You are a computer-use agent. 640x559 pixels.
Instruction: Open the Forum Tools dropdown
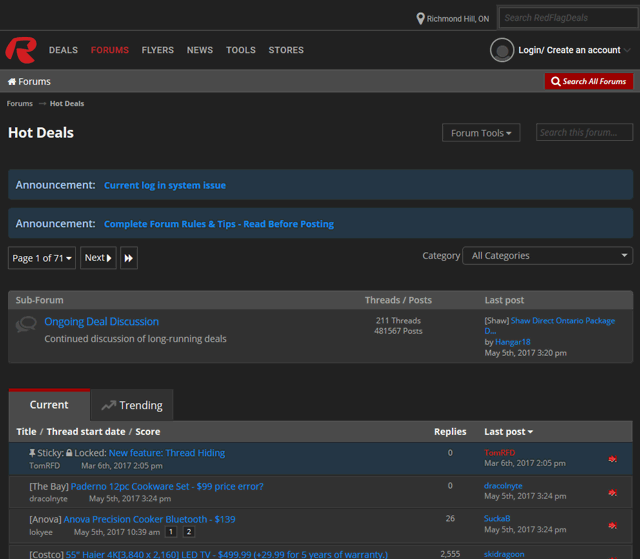point(481,133)
